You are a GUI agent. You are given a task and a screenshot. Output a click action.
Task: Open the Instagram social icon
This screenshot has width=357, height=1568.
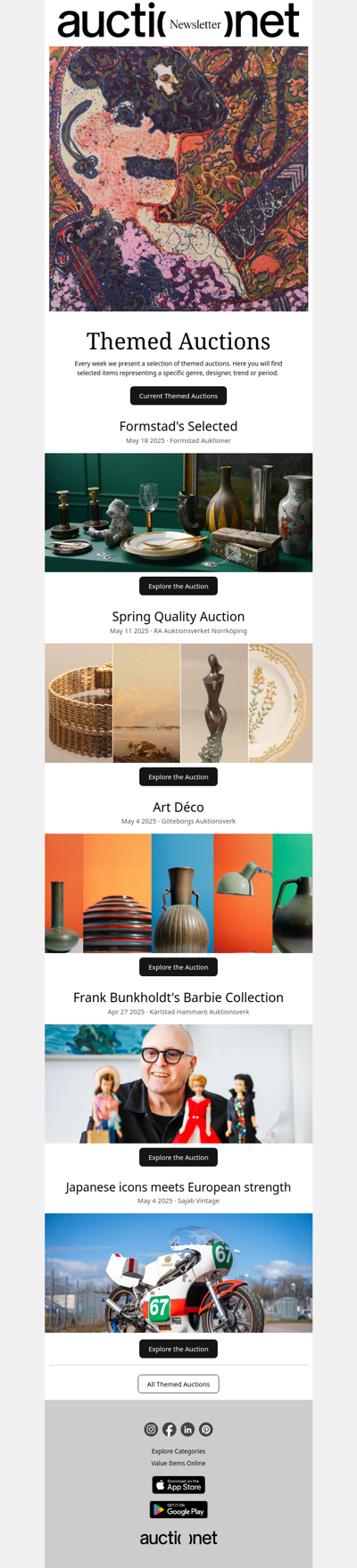pyautogui.click(x=151, y=1429)
